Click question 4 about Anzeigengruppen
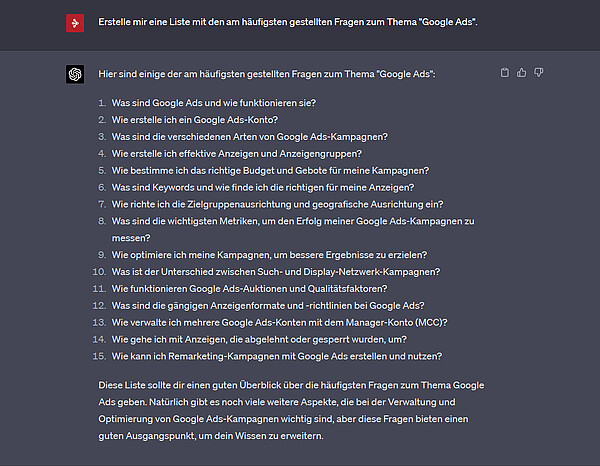This screenshot has height=466, width=600. [x=236, y=153]
